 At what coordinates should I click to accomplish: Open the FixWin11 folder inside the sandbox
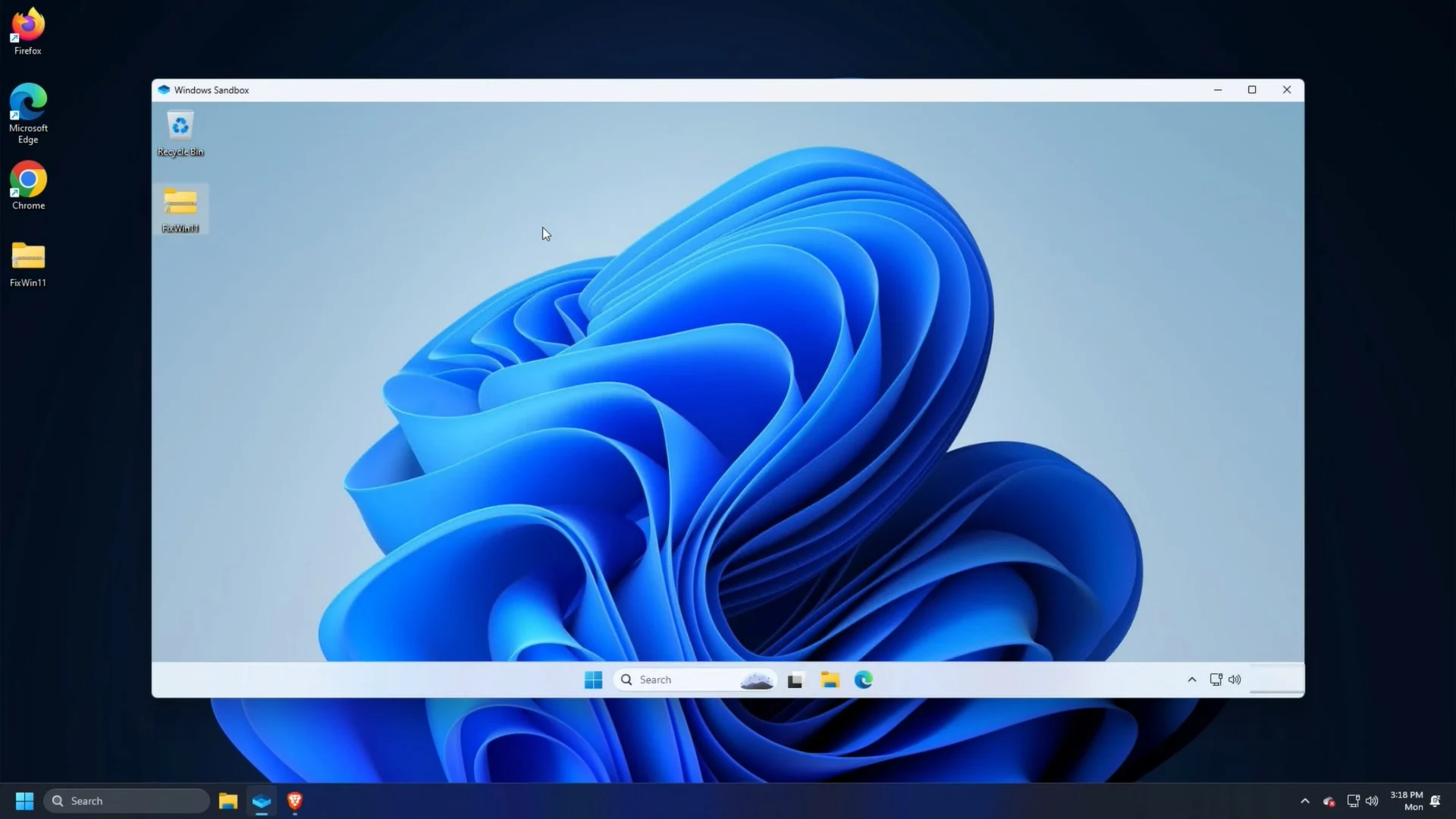coord(180,206)
